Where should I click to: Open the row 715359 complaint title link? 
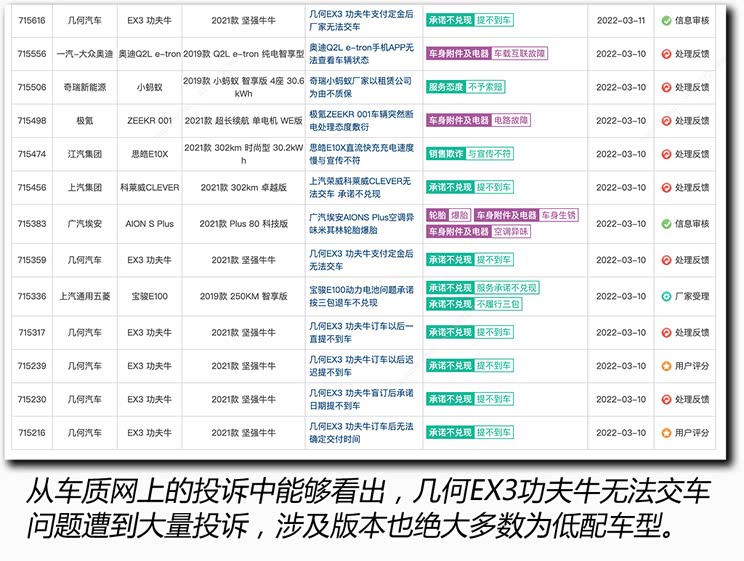pyautogui.click(x=361, y=260)
